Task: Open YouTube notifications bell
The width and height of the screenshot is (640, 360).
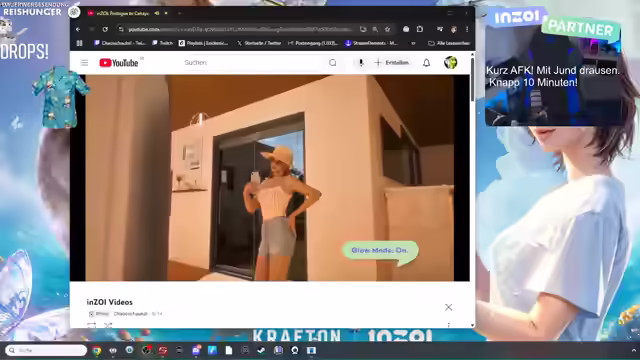Action: (x=427, y=63)
